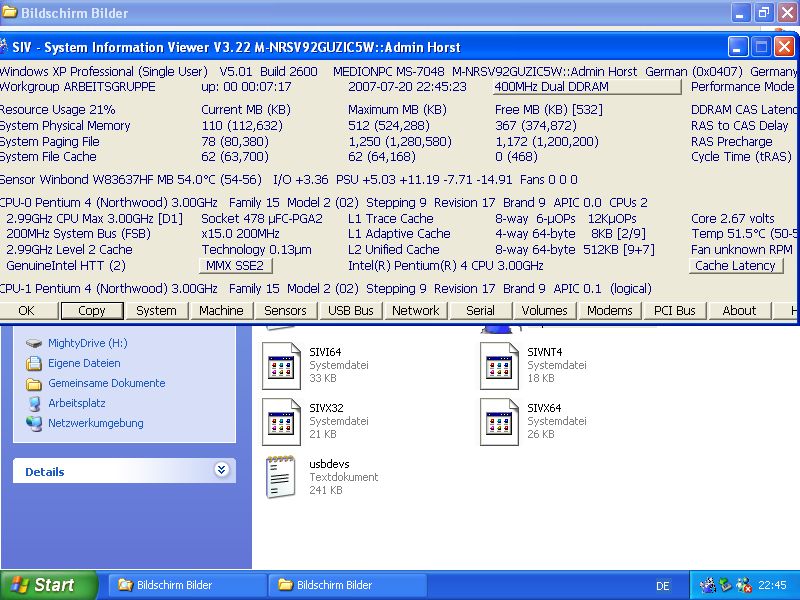800x600 pixels.
Task: Click the DE language indicator
Action: click(663, 586)
